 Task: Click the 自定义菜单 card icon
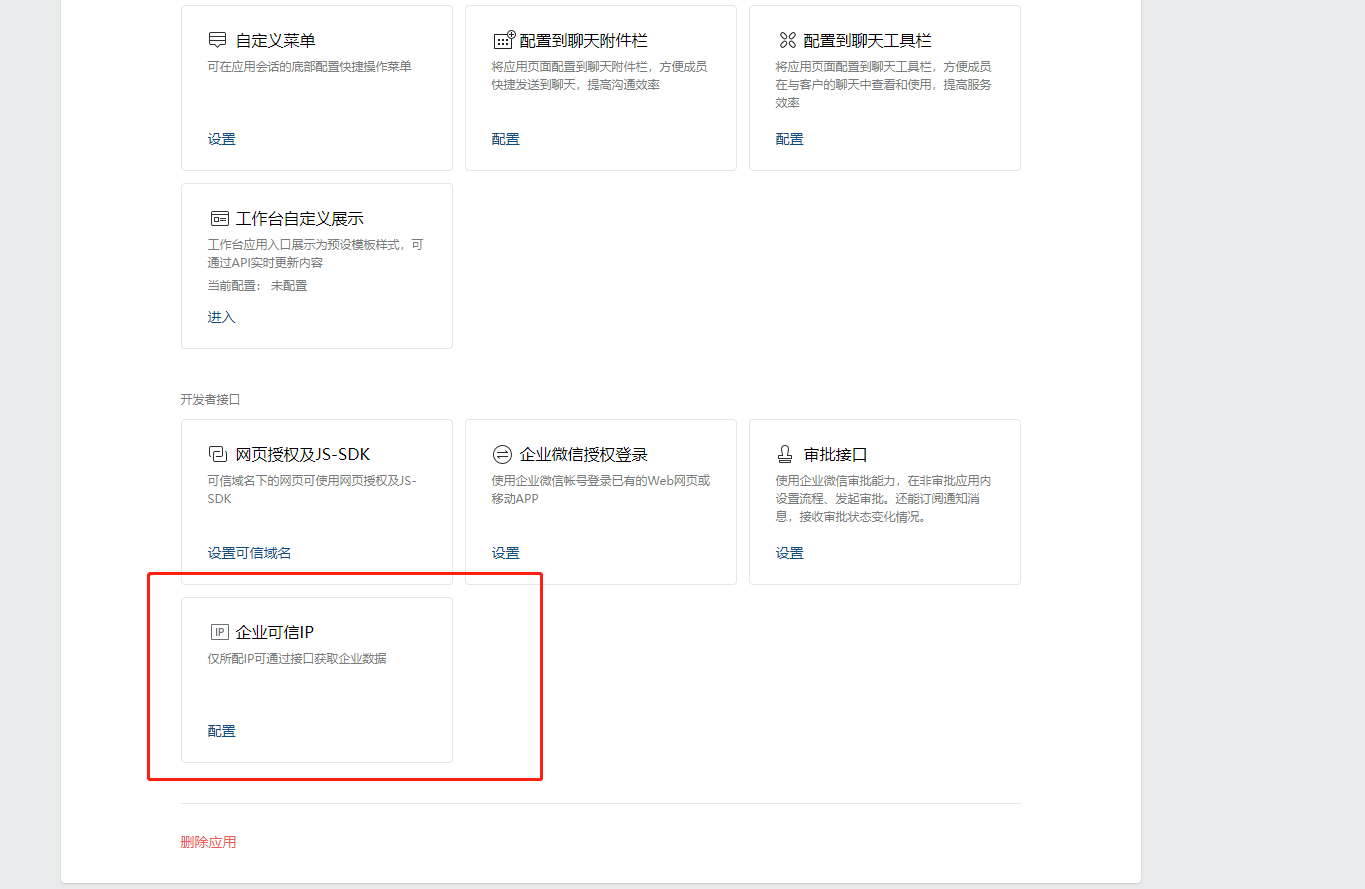[x=218, y=41]
